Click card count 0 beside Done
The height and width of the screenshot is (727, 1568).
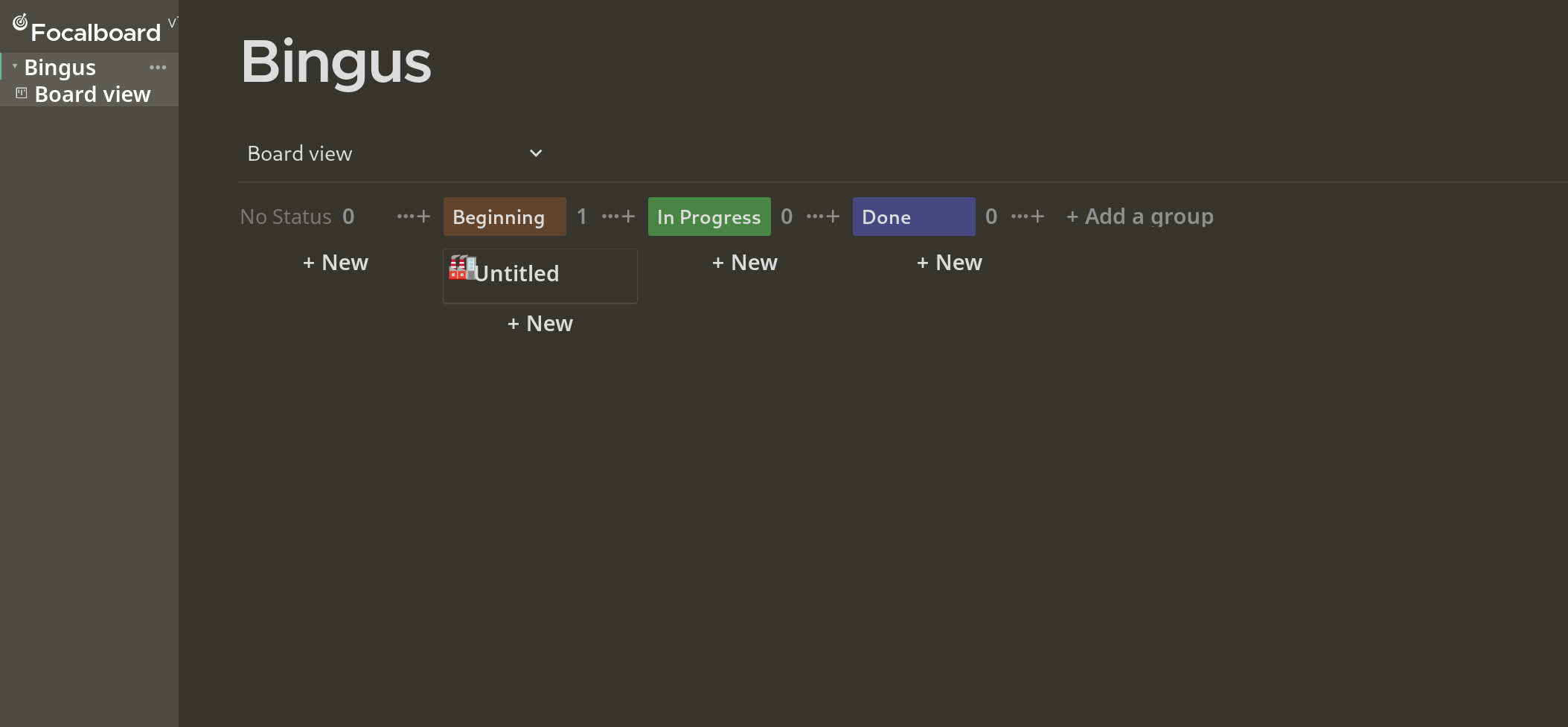click(x=991, y=217)
